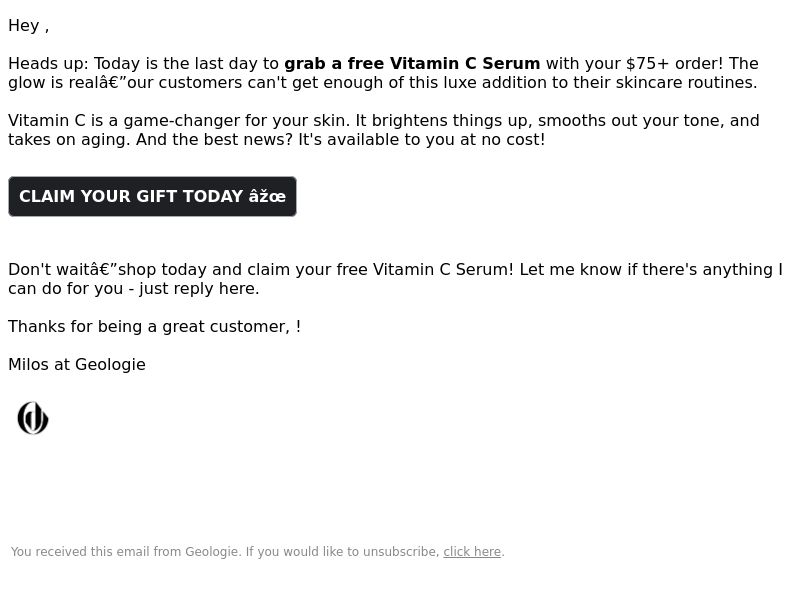The height and width of the screenshot is (600, 800).
Task: Click the Claim Your Gift Today button
Action: pos(152,196)
